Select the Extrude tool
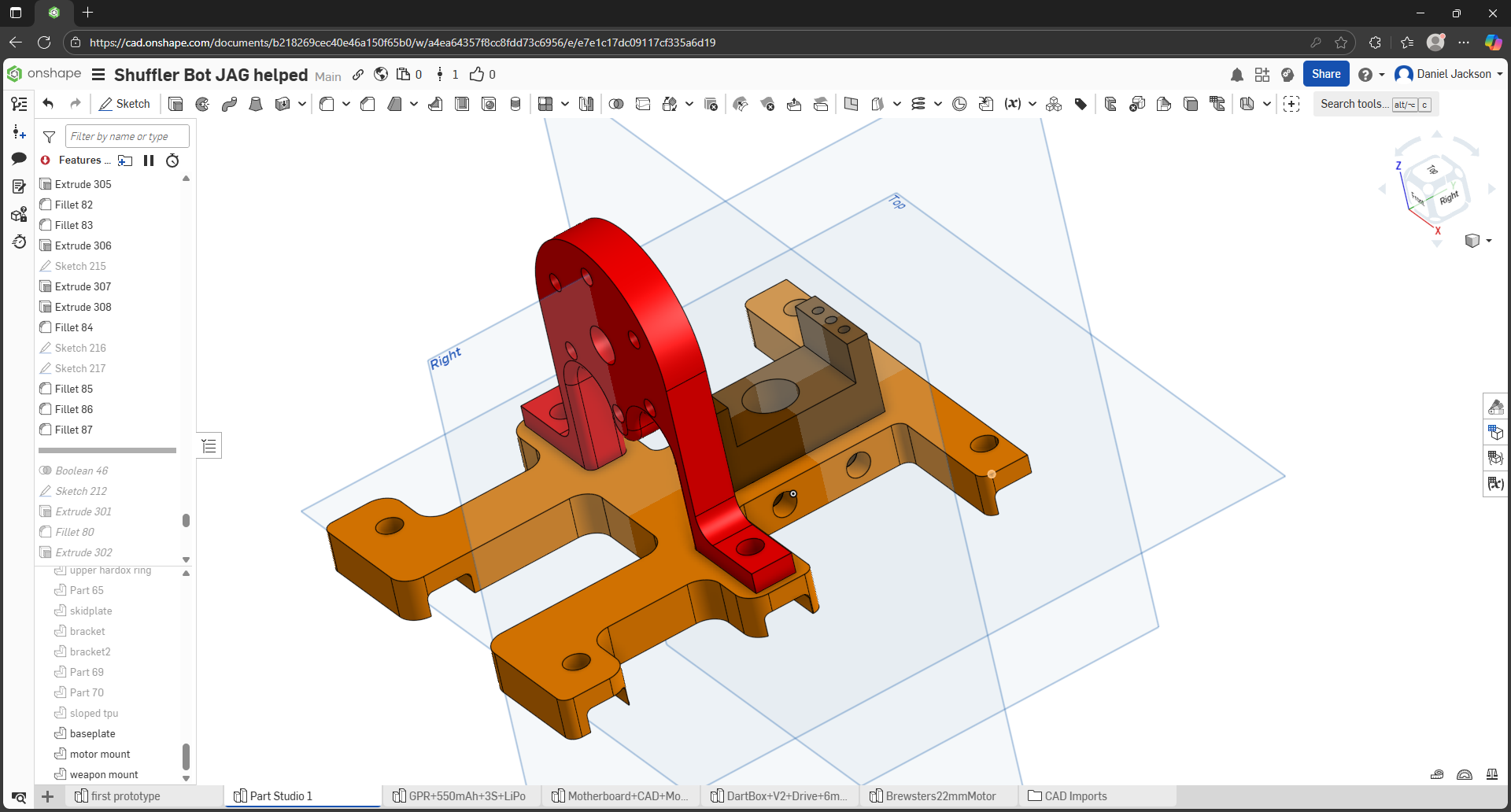The width and height of the screenshot is (1511, 812). [175, 104]
